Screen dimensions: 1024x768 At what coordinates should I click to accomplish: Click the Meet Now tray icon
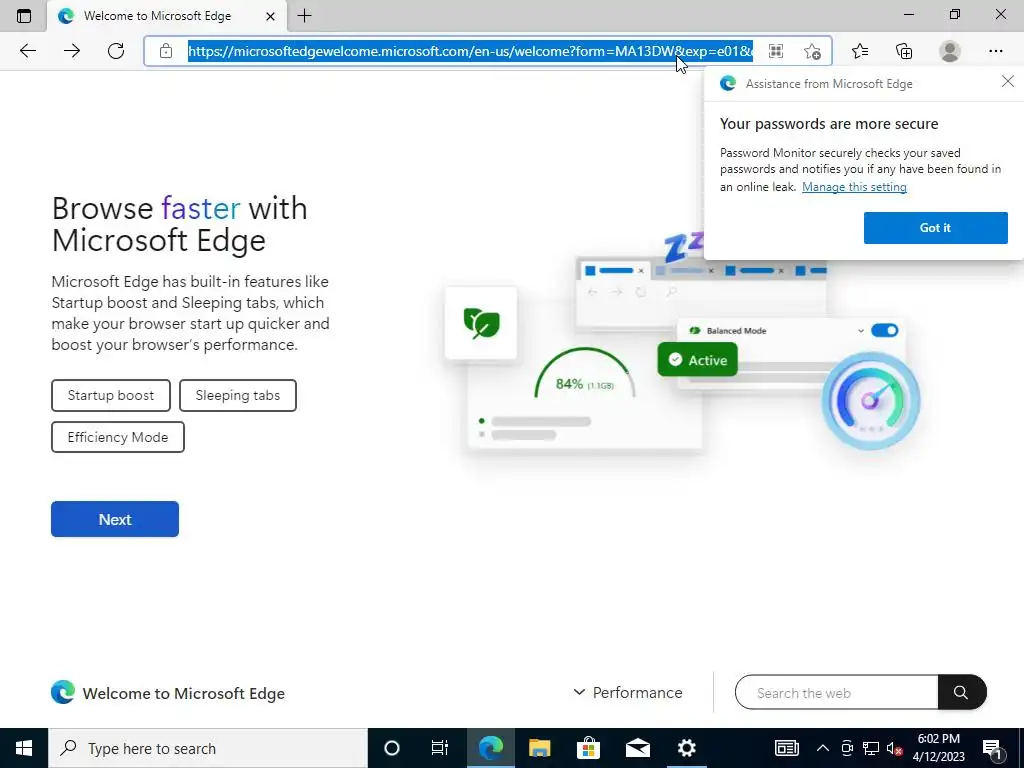pos(847,748)
